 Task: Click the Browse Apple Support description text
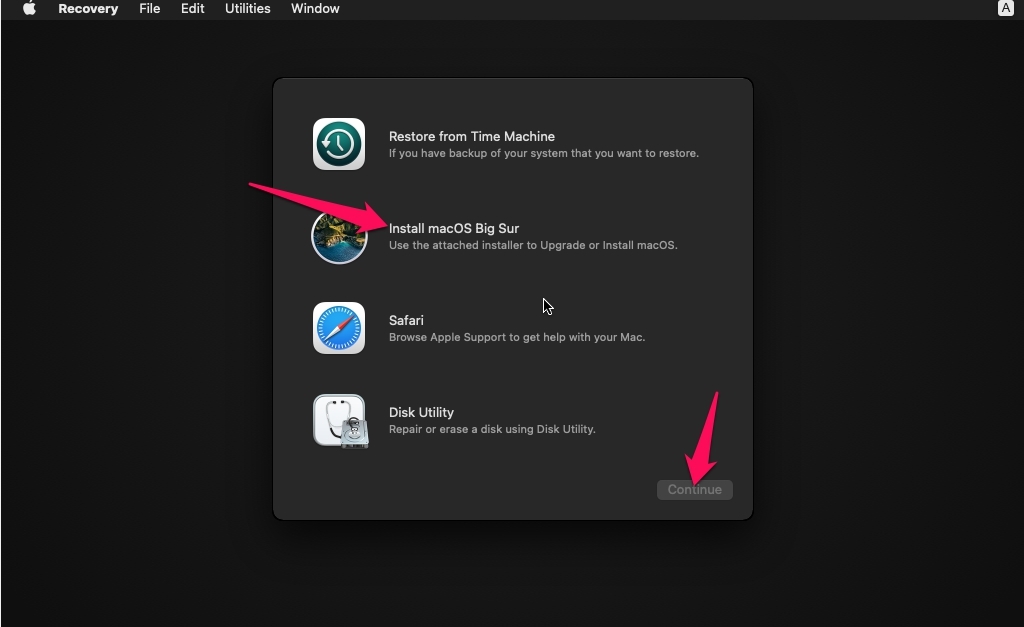(516, 337)
